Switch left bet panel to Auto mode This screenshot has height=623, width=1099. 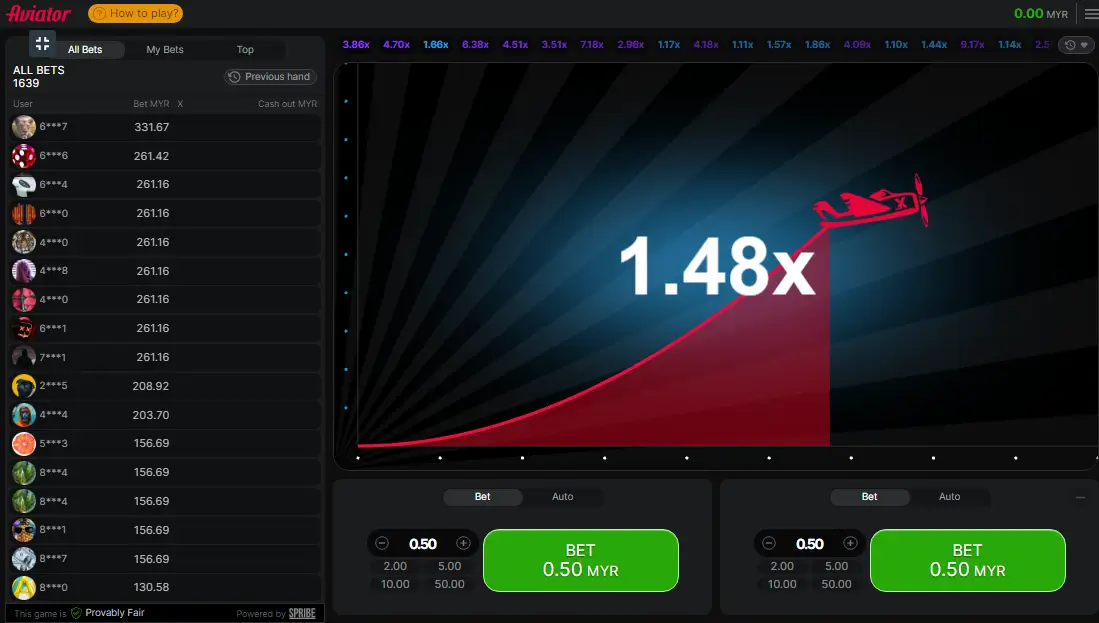563,497
